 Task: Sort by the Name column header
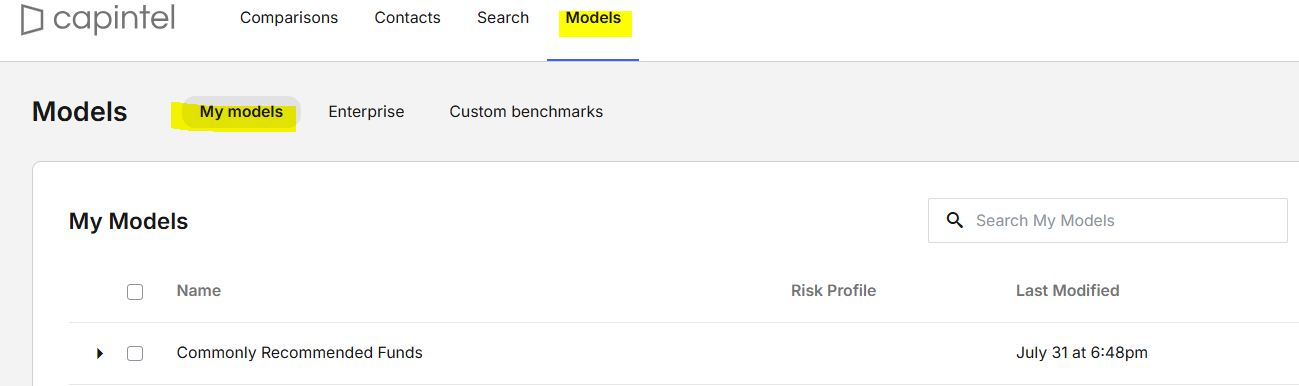(x=199, y=291)
